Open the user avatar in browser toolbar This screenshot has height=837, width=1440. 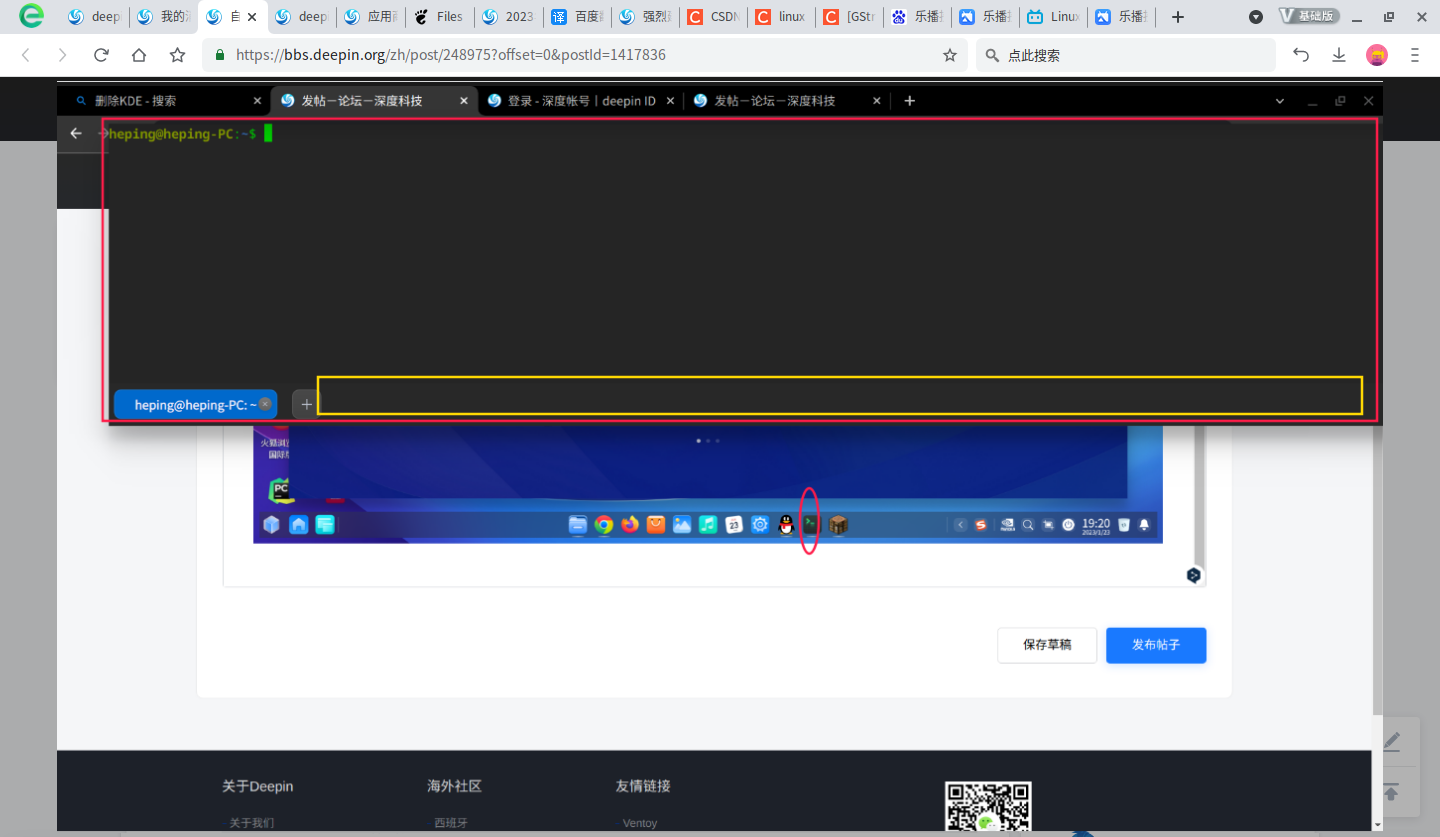(1377, 55)
